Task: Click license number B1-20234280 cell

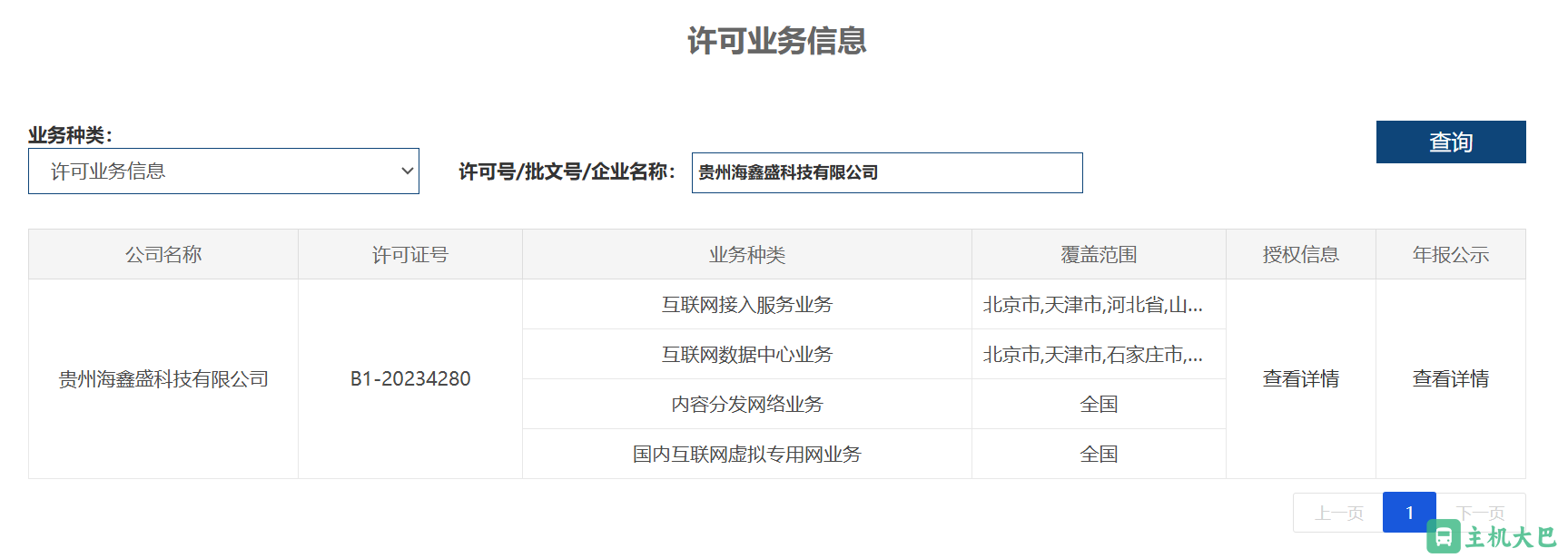Action: click(410, 379)
